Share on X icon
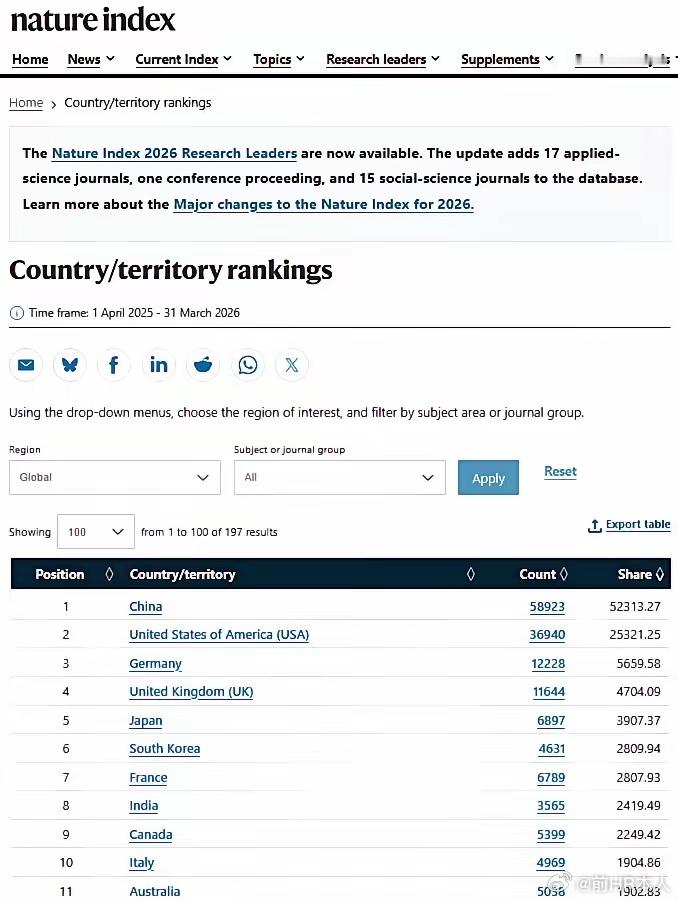 tap(292, 364)
